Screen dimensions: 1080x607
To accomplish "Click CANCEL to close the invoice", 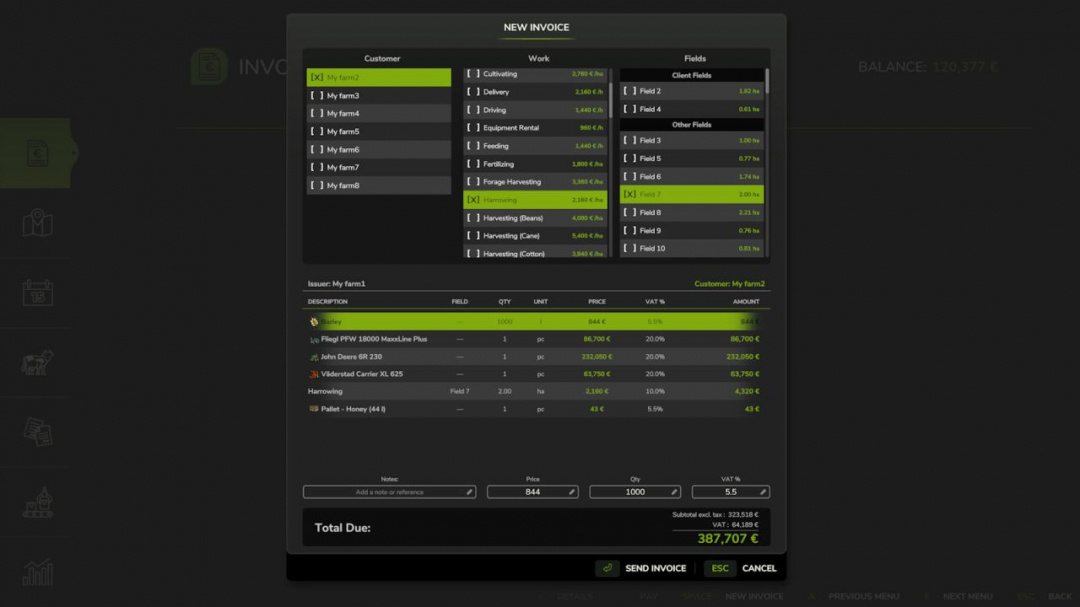I will click(759, 568).
